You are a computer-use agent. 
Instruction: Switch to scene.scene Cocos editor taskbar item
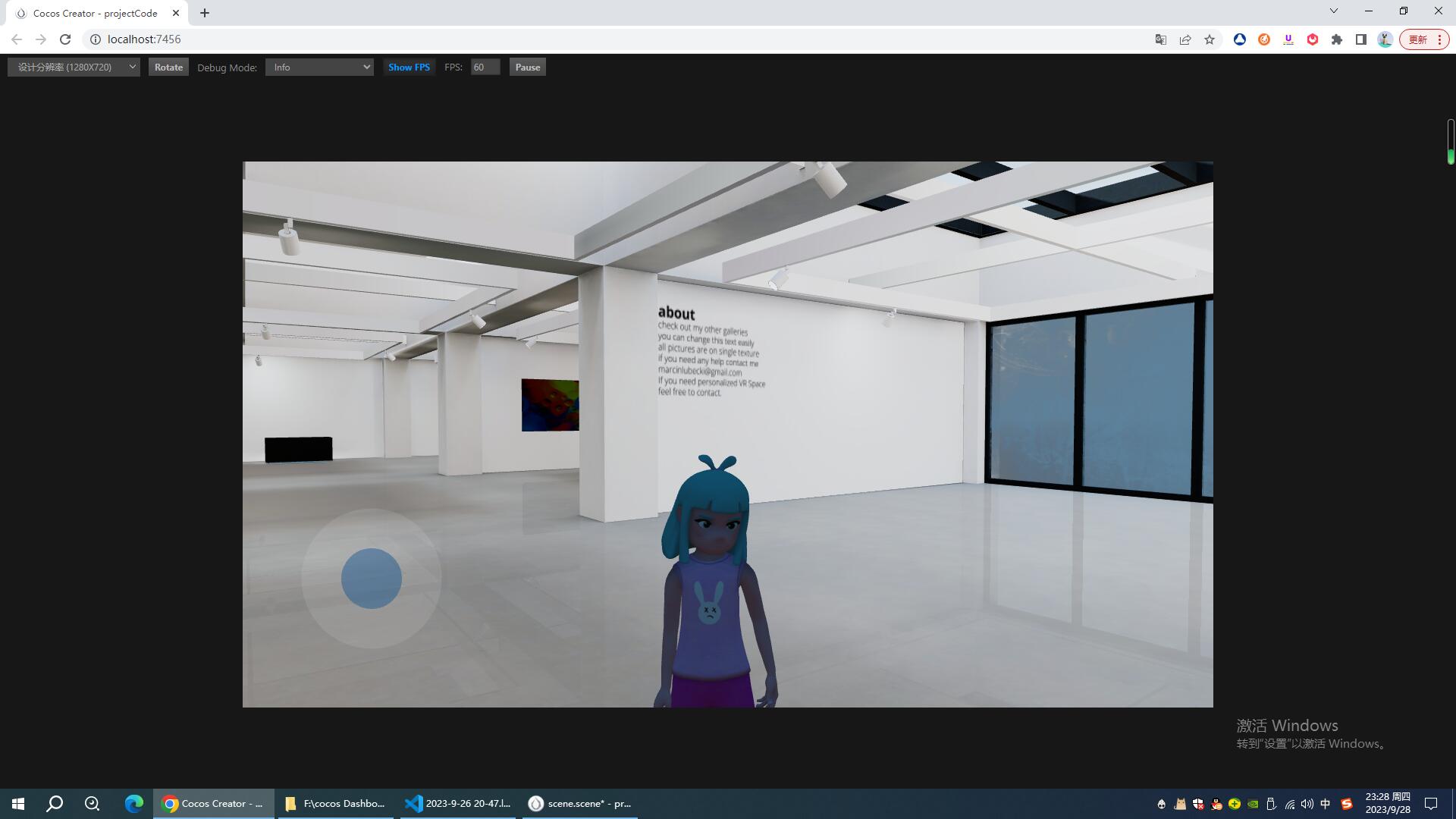point(580,803)
